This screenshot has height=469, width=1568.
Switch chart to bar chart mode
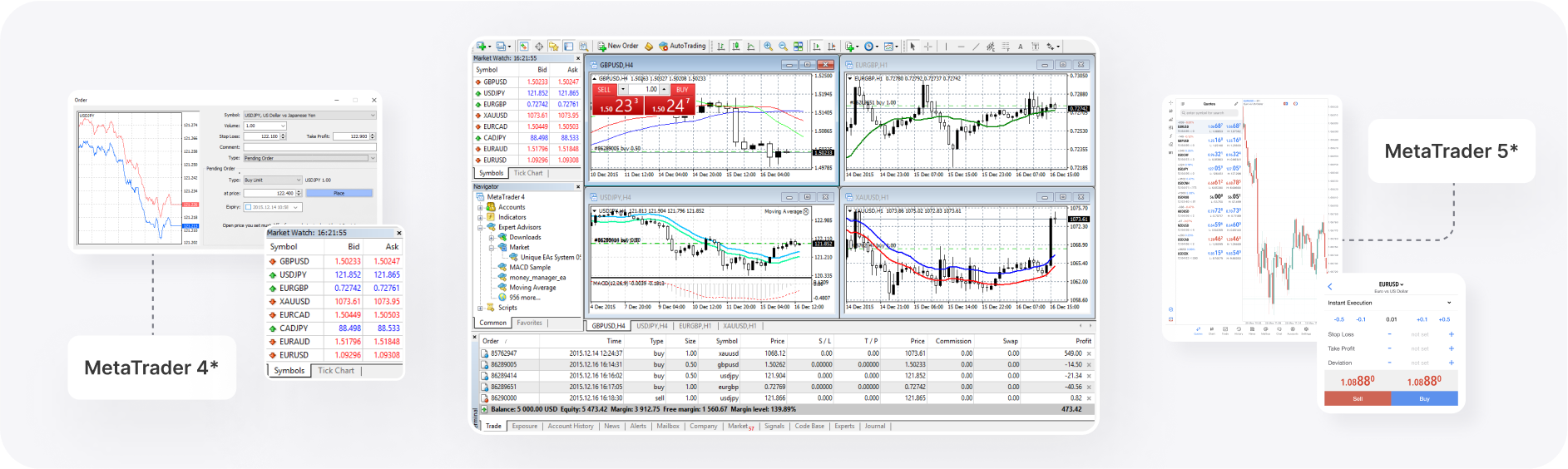pyautogui.click(x=721, y=46)
